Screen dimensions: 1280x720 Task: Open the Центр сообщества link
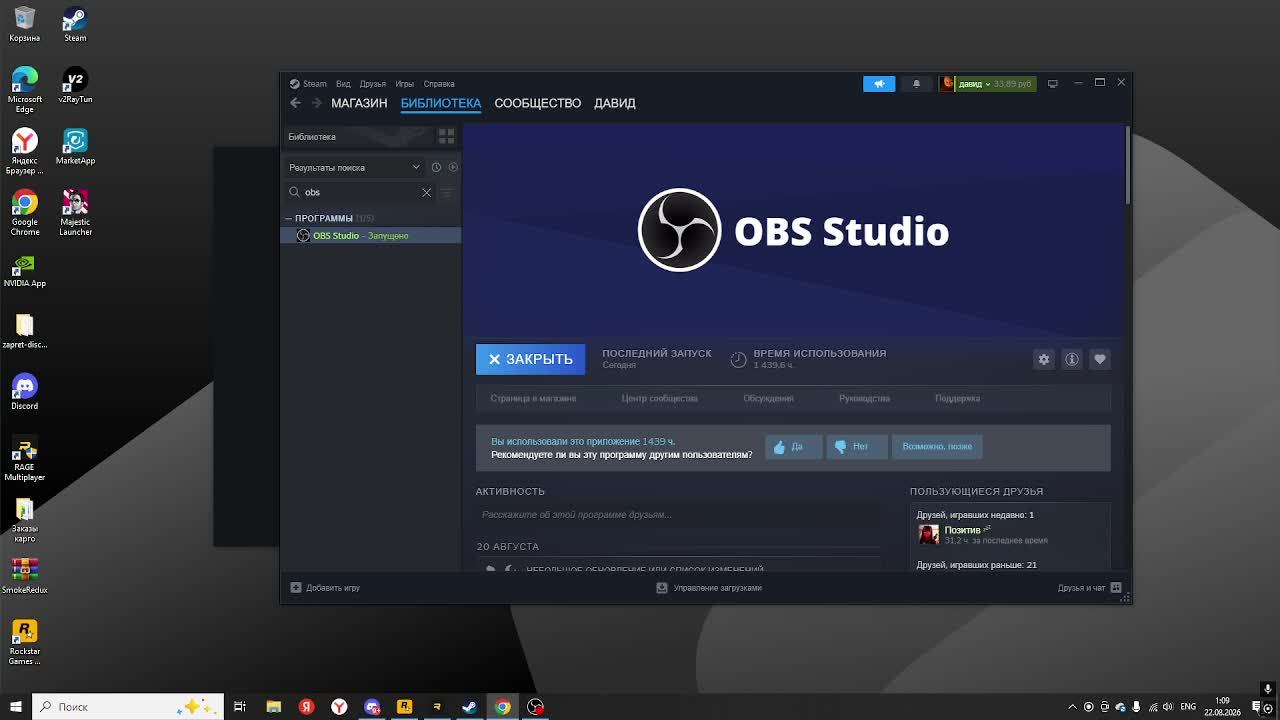(659, 398)
